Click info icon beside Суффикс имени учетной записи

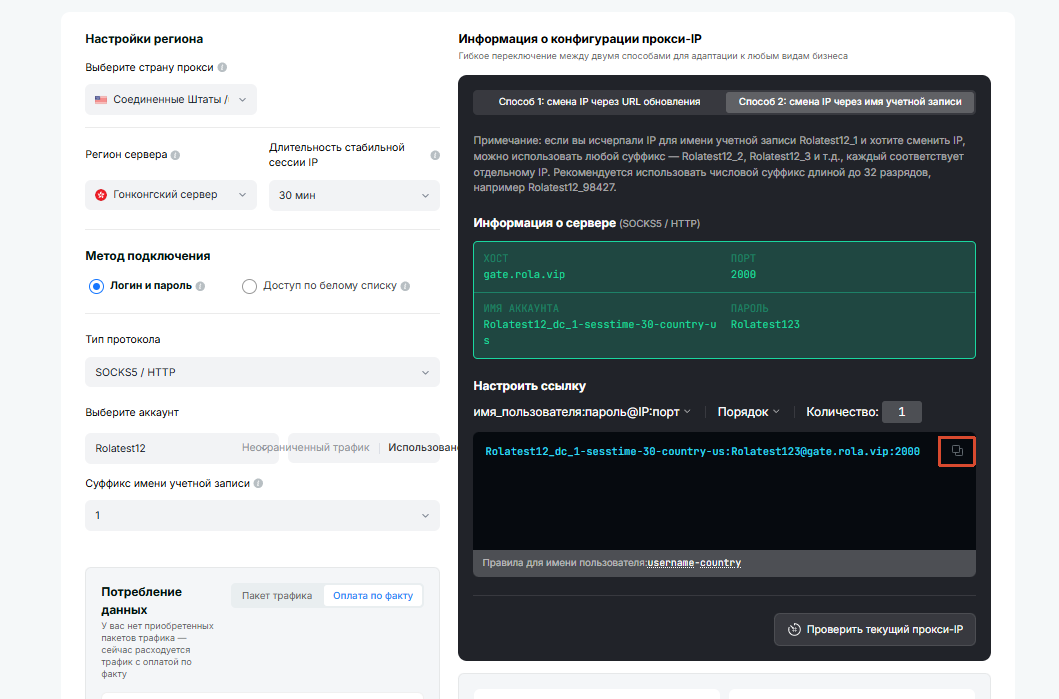(x=258, y=484)
